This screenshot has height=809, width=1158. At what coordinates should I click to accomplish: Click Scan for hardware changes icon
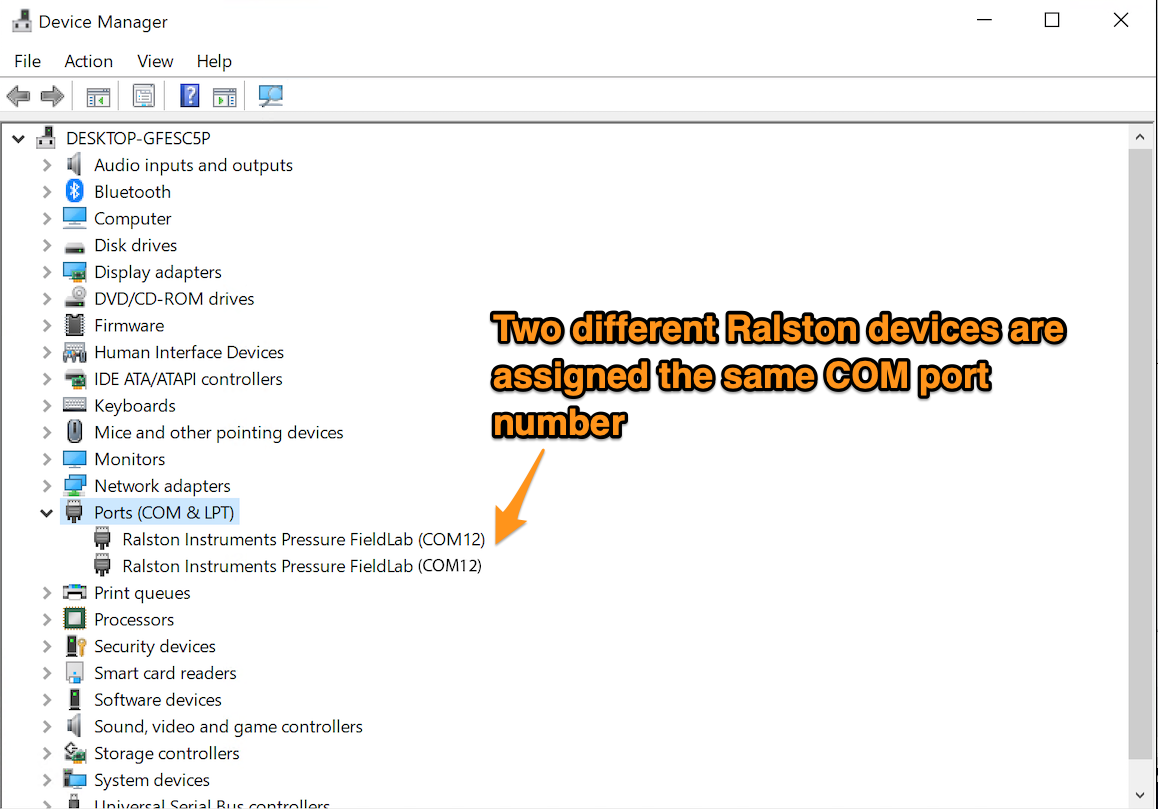(x=270, y=96)
